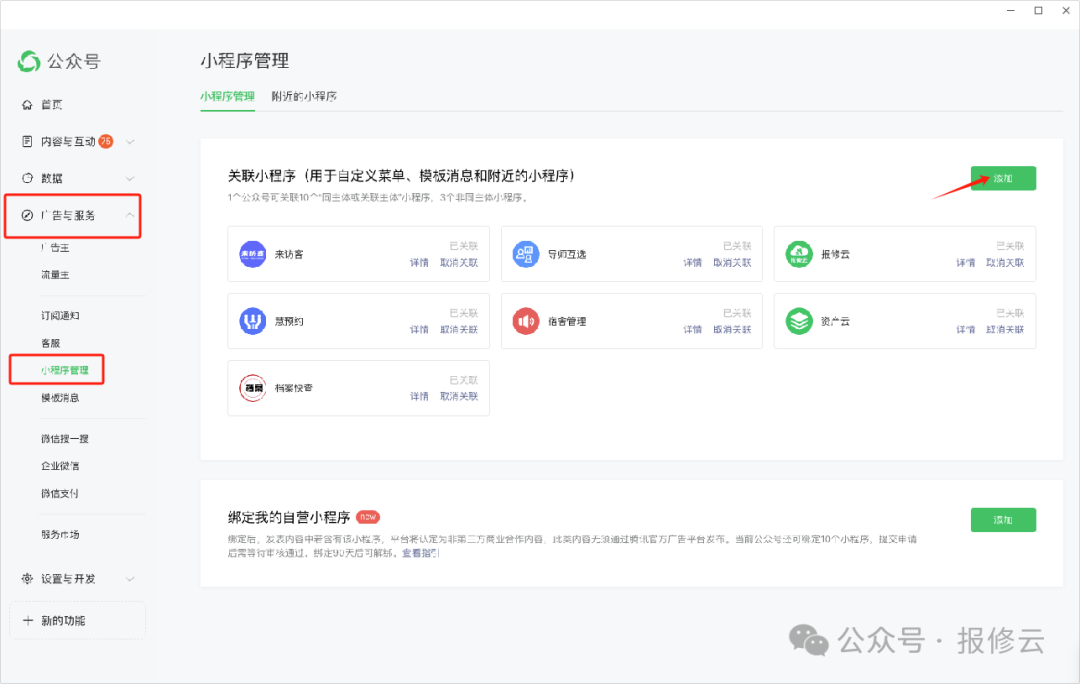
Task: Open 详情 for 报修云
Action: (x=966, y=262)
